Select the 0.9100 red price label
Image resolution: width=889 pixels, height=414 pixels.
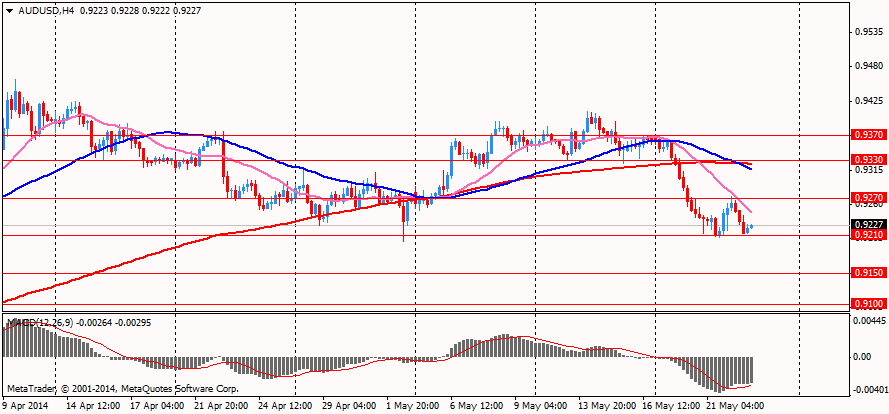[x=869, y=304]
